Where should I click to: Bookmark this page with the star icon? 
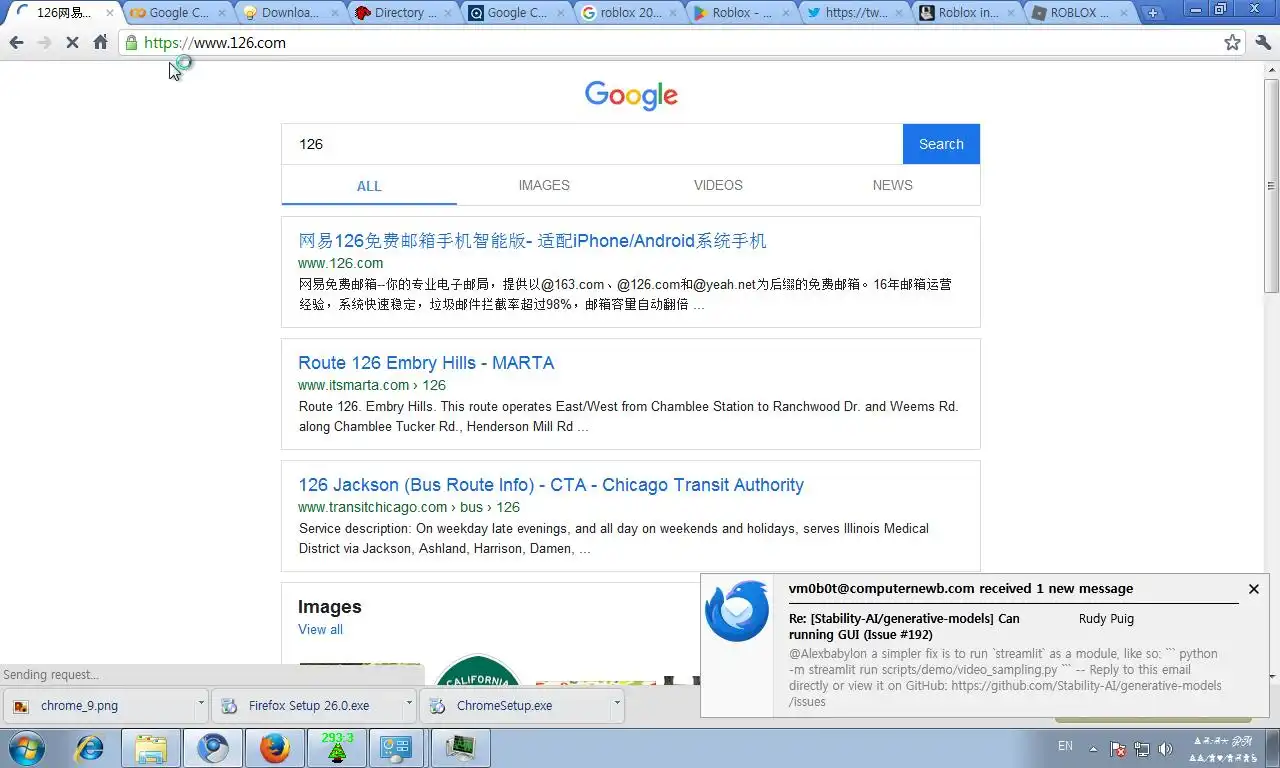1232,43
